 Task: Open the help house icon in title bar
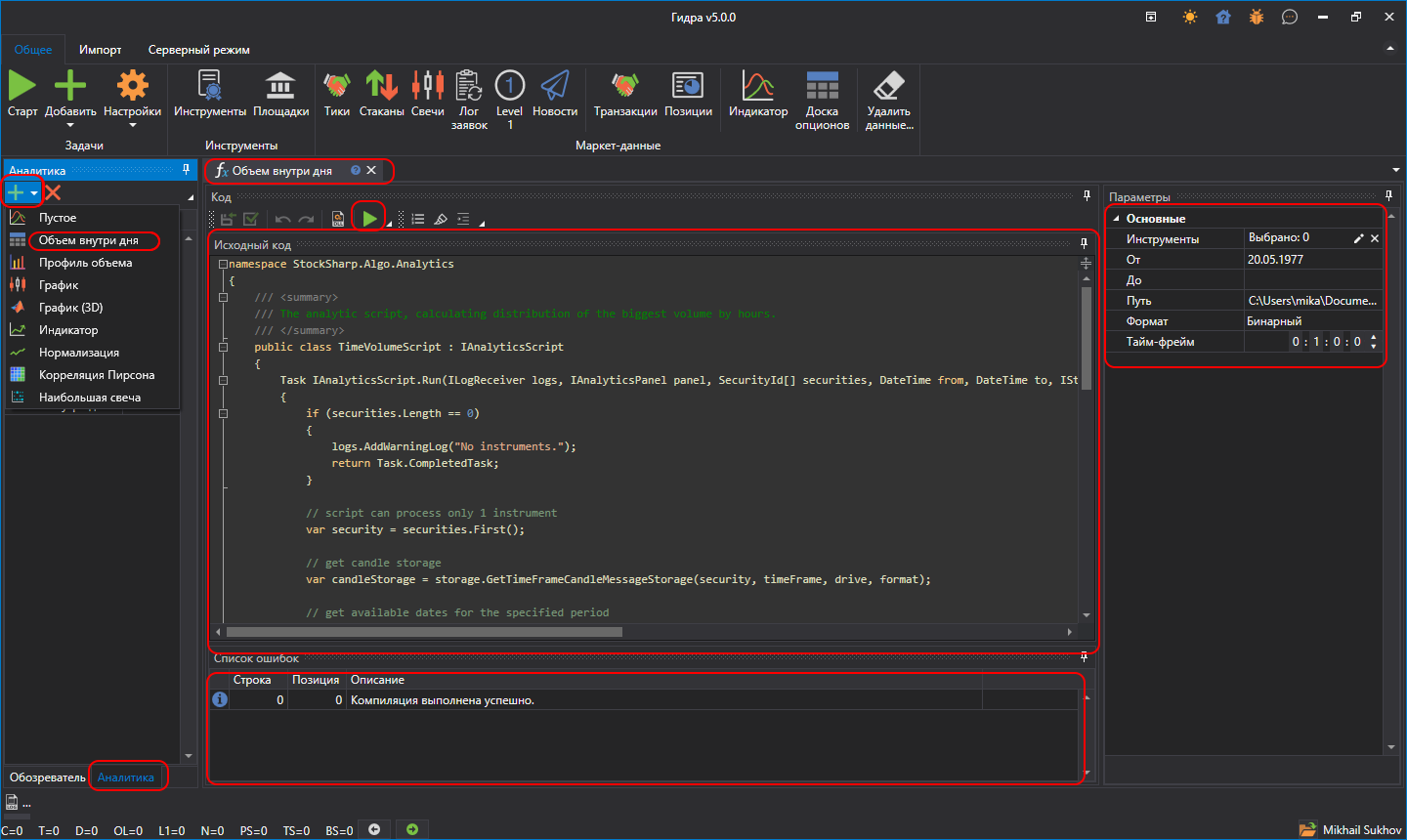1223,17
